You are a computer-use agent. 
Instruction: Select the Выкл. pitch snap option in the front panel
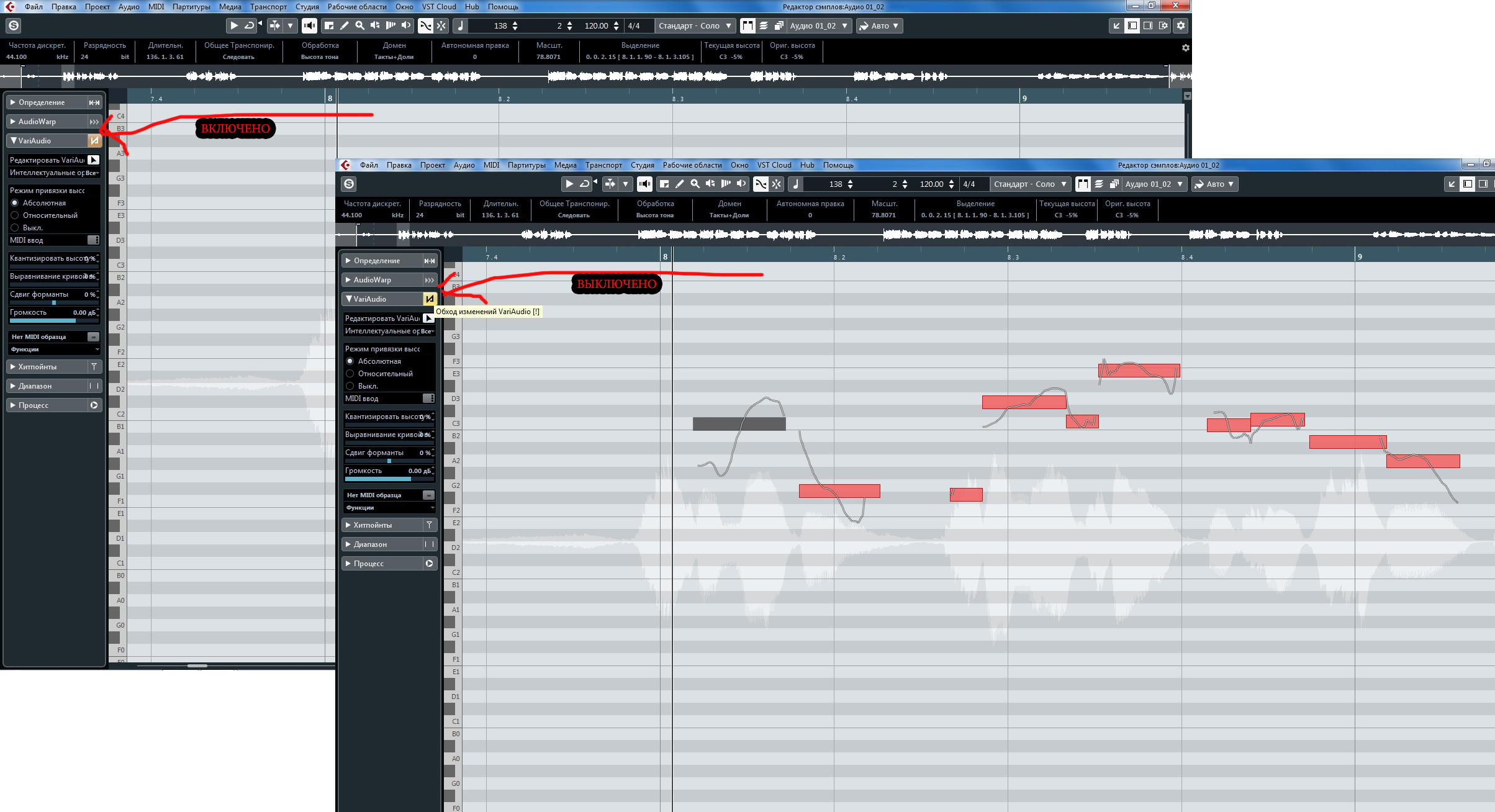pyautogui.click(x=350, y=386)
